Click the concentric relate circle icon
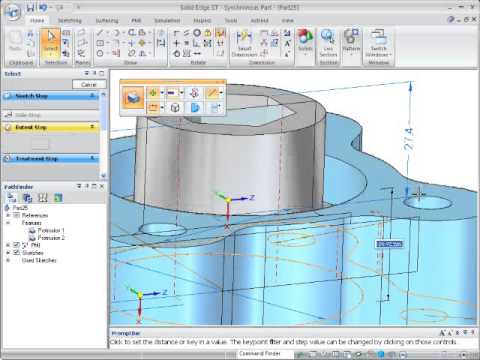 (x=197, y=33)
